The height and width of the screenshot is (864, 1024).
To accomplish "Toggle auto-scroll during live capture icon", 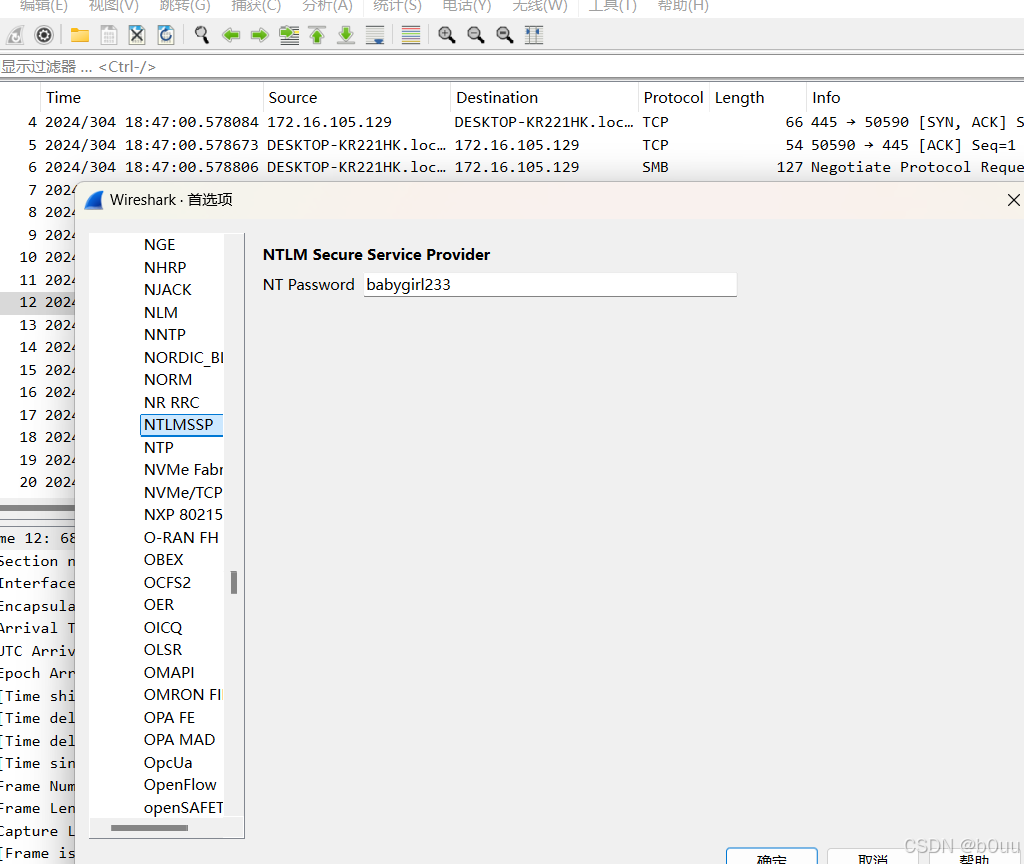I will (375, 35).
